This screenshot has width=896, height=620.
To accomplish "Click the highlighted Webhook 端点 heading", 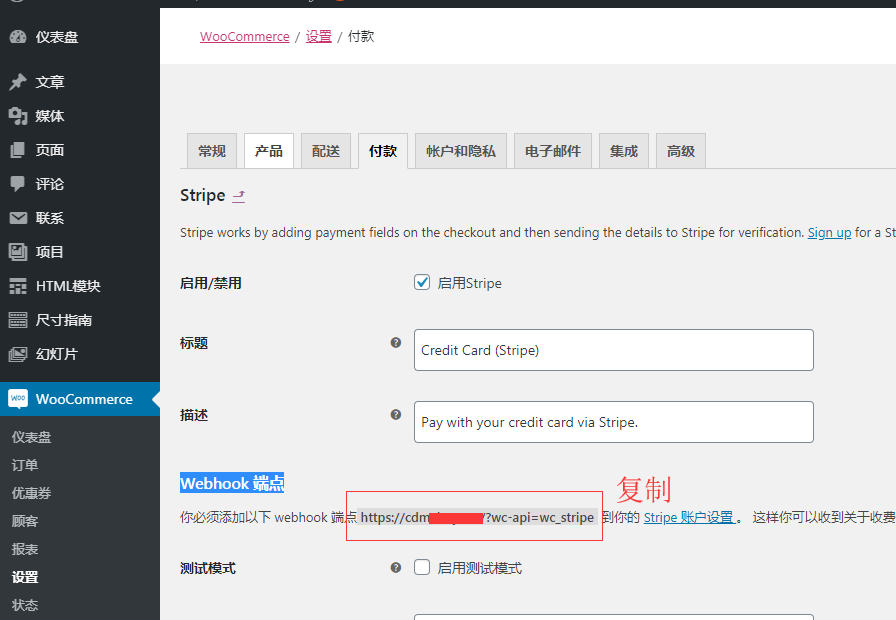I will [232, 483].
